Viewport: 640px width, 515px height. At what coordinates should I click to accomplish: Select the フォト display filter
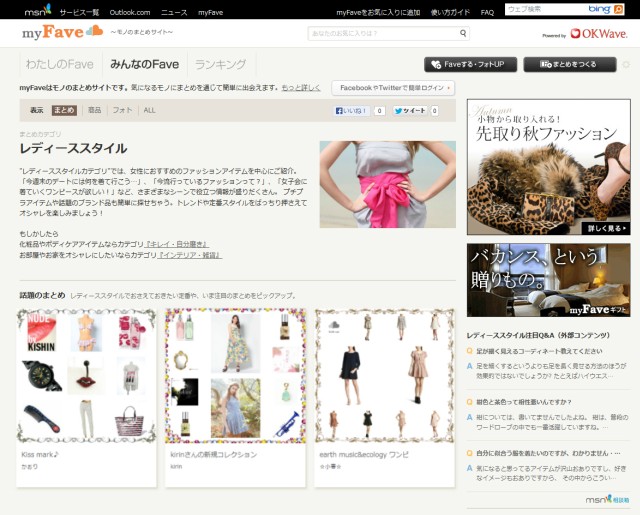click(x=122, y=110)
